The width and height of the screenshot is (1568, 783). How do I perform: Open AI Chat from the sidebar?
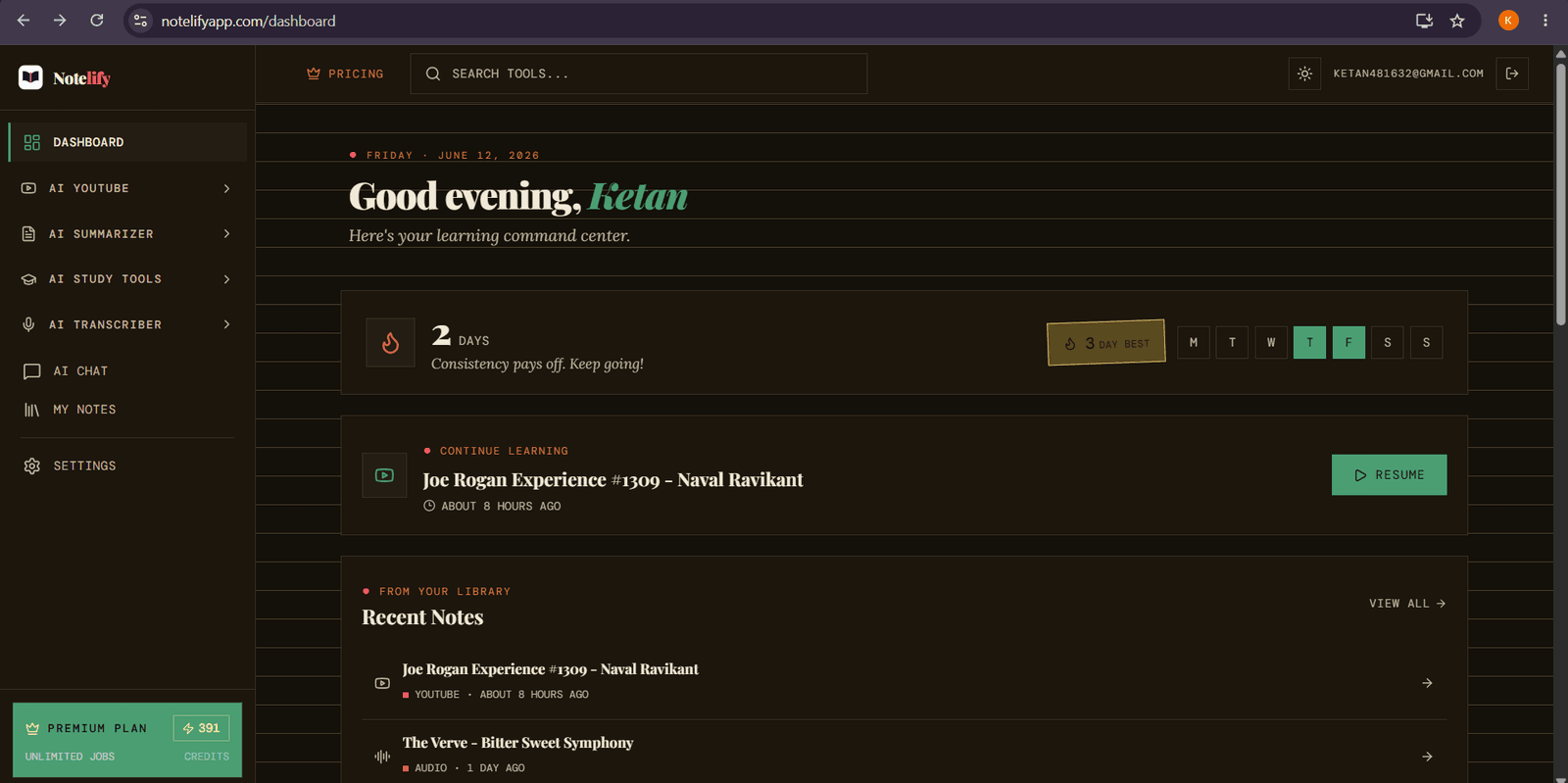tap(127, 371)
